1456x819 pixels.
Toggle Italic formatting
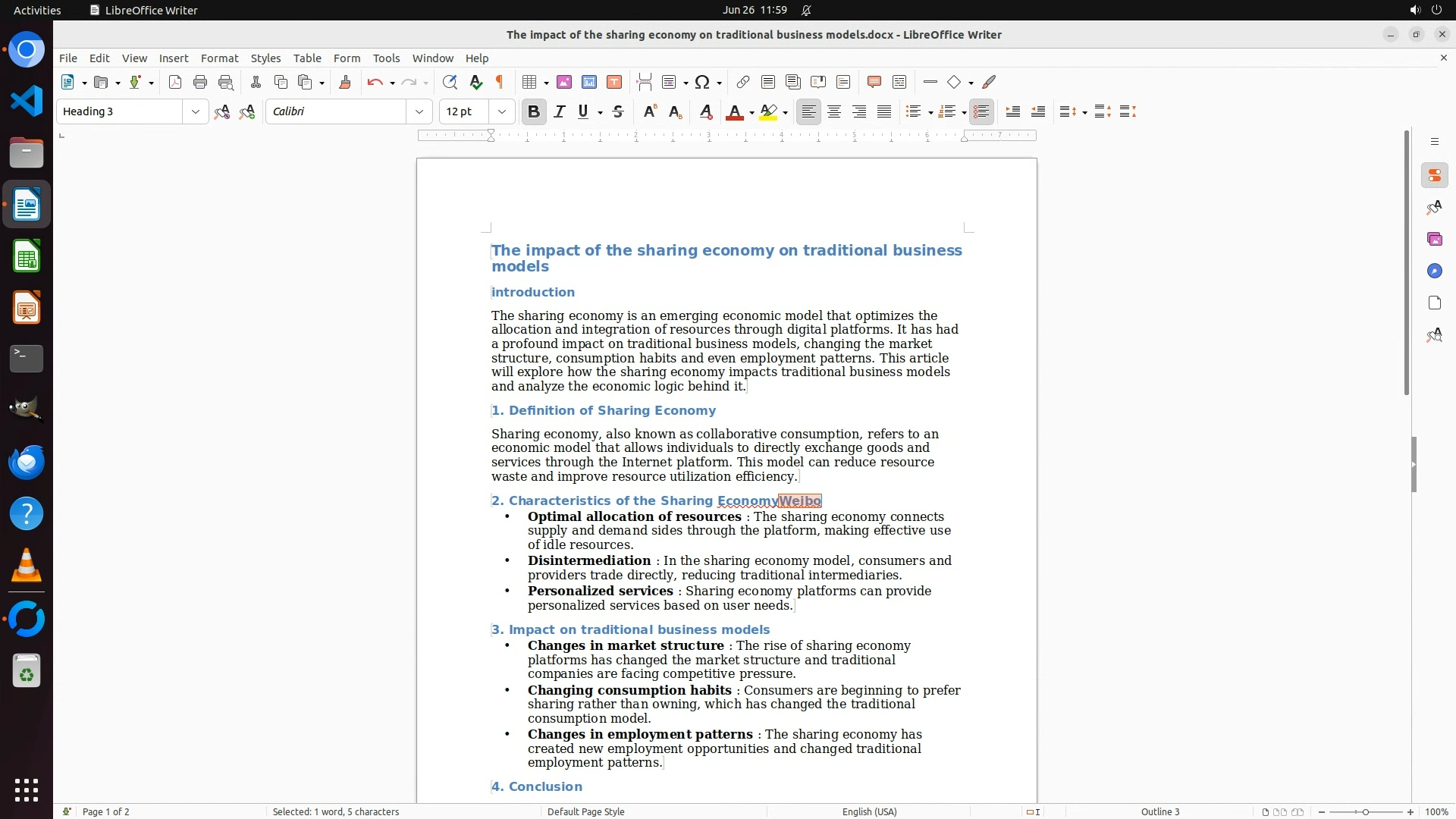point(560,111)
